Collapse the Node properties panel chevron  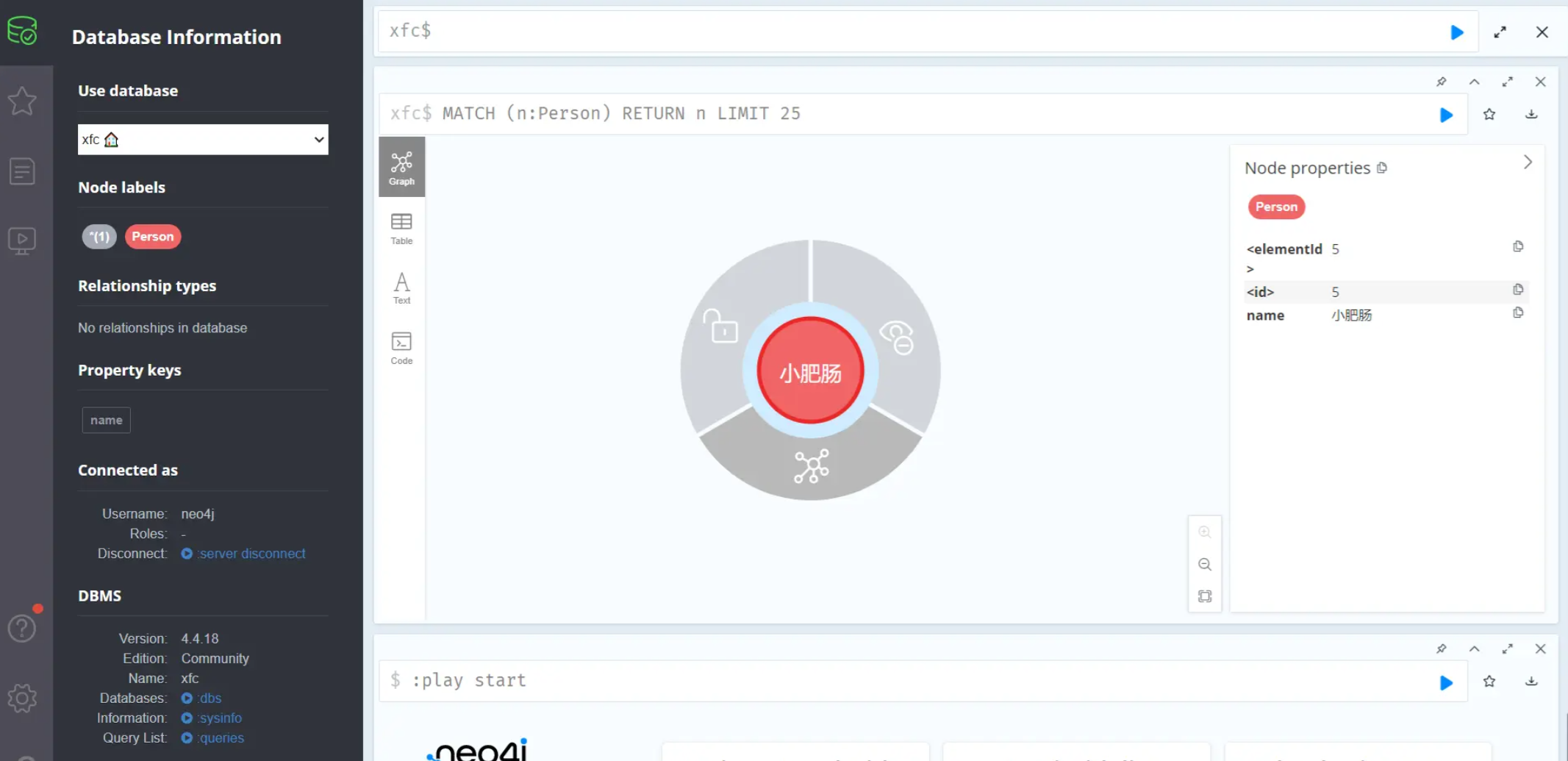[x=1528, y=162]
